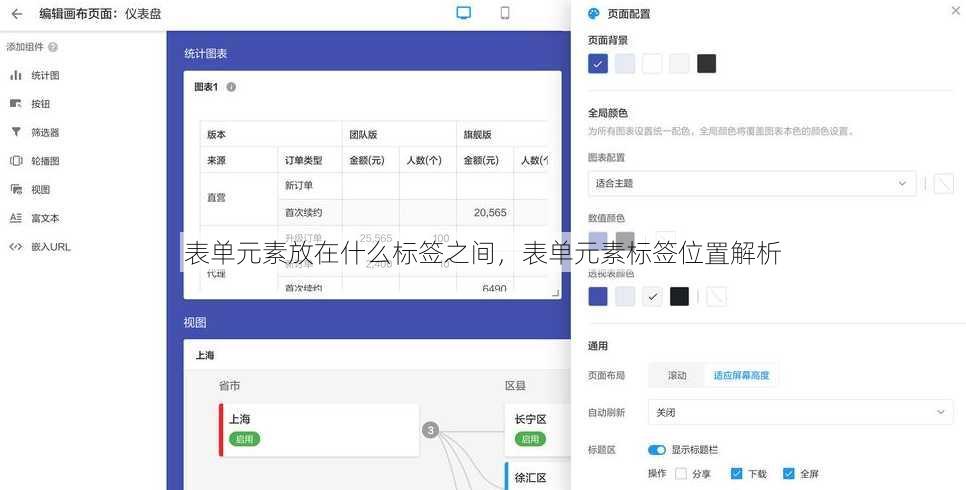This screenshot has height=490, width=966.
Task: Click the 徐汇区 district card
Action: (537, 476)
